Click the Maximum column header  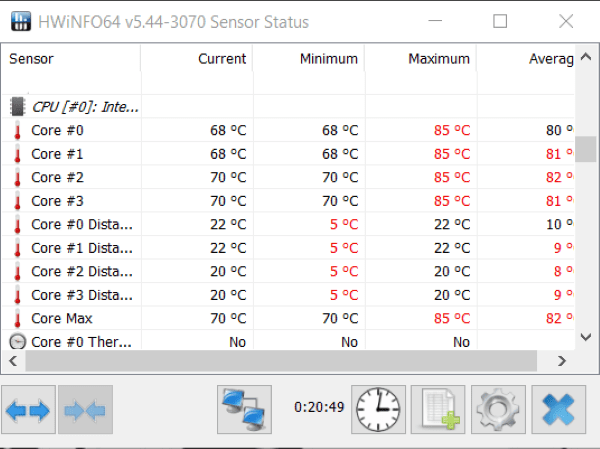[421, 59]
